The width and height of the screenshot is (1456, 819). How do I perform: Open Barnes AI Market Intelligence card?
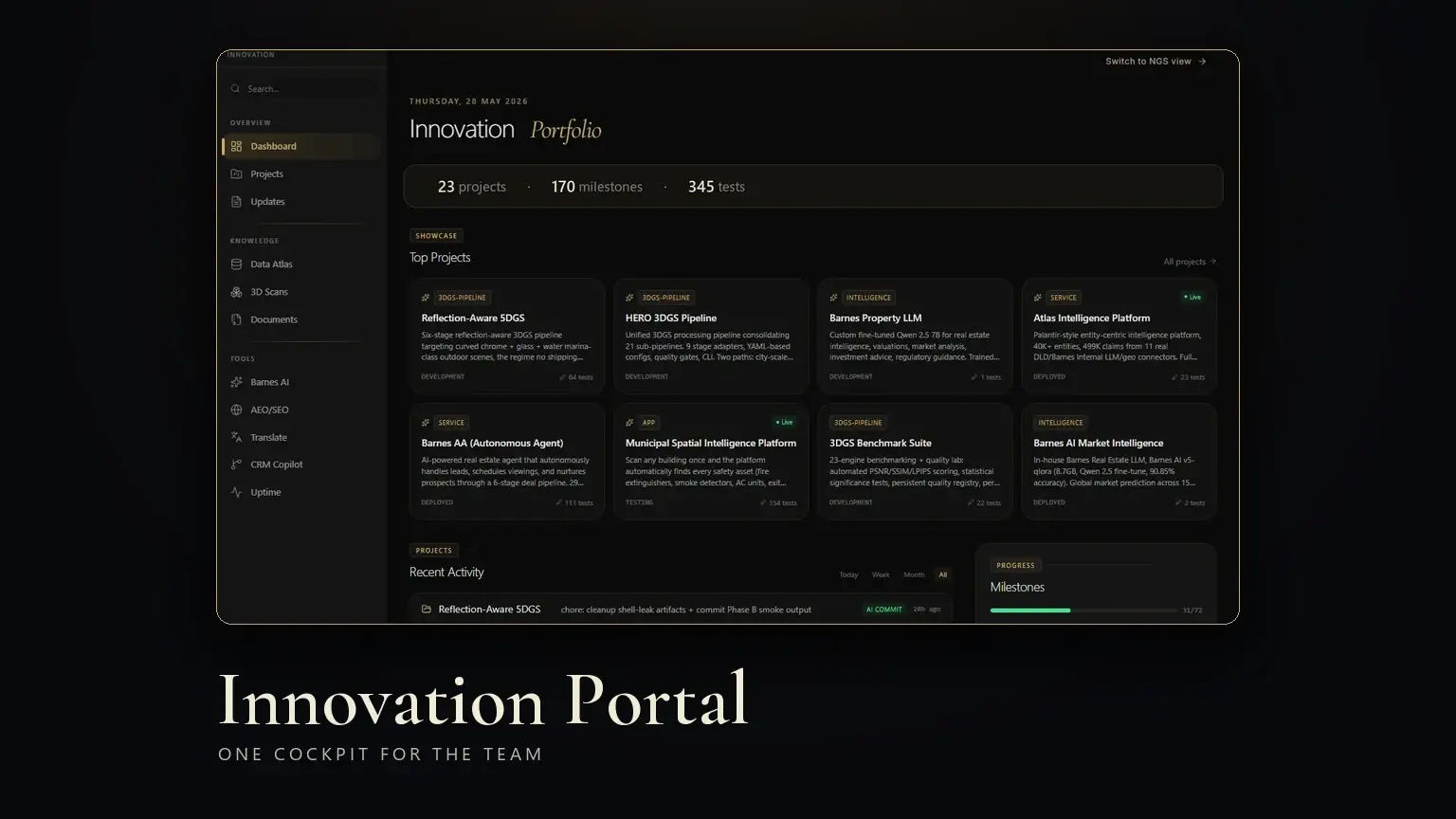point(1119,462)
